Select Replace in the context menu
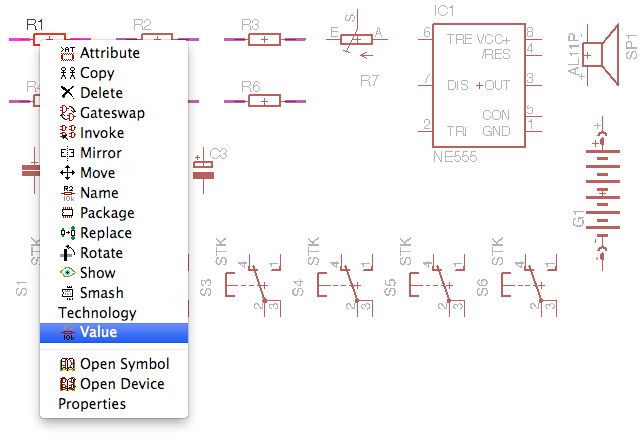The height and width of the screenshot is (442, 640). (106, 233)
